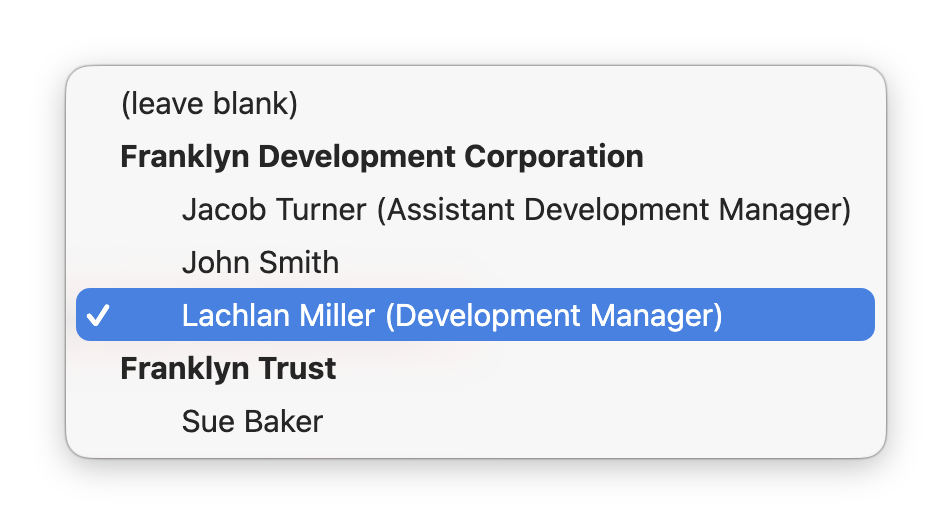952x524 pixels.
Task: Choose the only contact under Franklyn Trust
Action: click(x=252, y=421)
